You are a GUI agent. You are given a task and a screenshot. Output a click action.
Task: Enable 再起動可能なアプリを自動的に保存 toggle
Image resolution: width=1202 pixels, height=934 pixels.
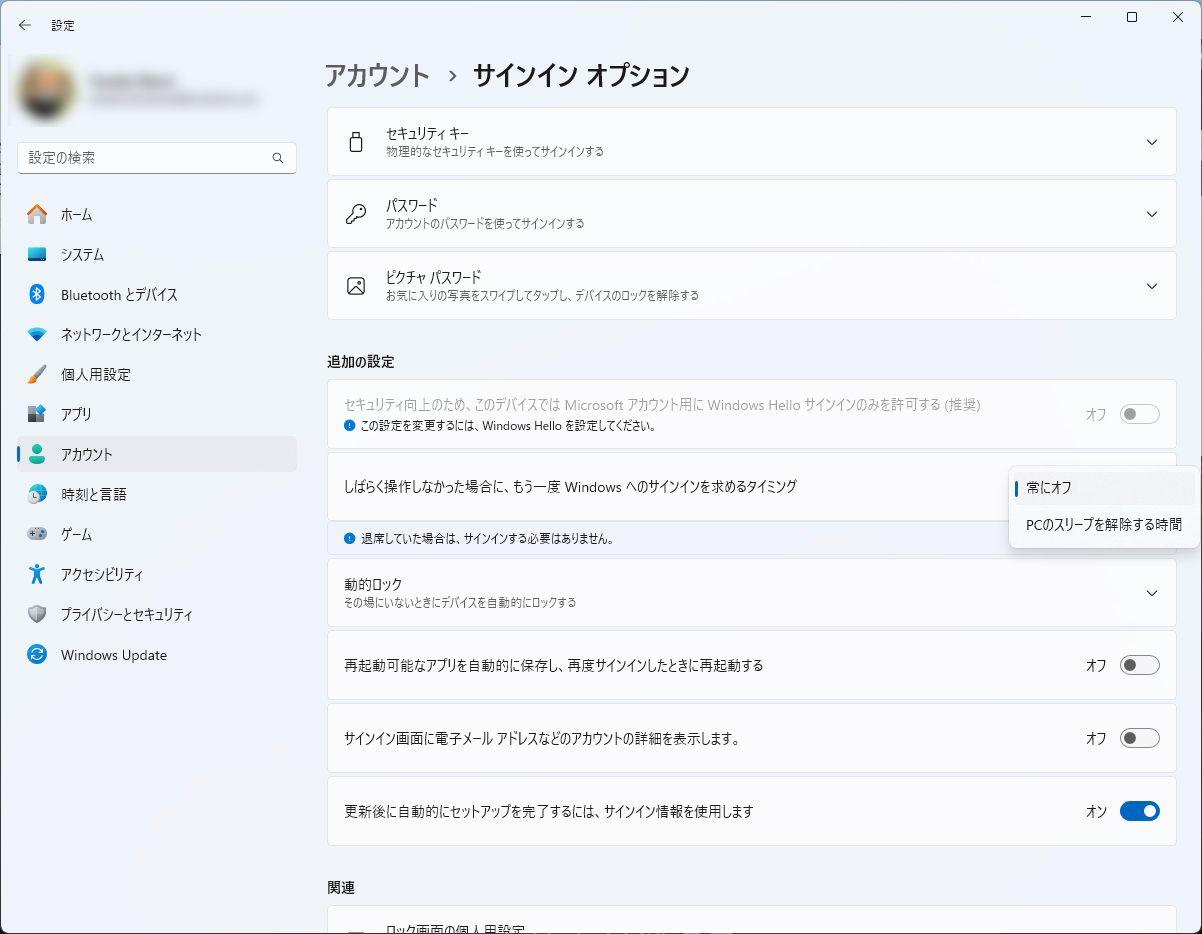(x=1139, y=665)
